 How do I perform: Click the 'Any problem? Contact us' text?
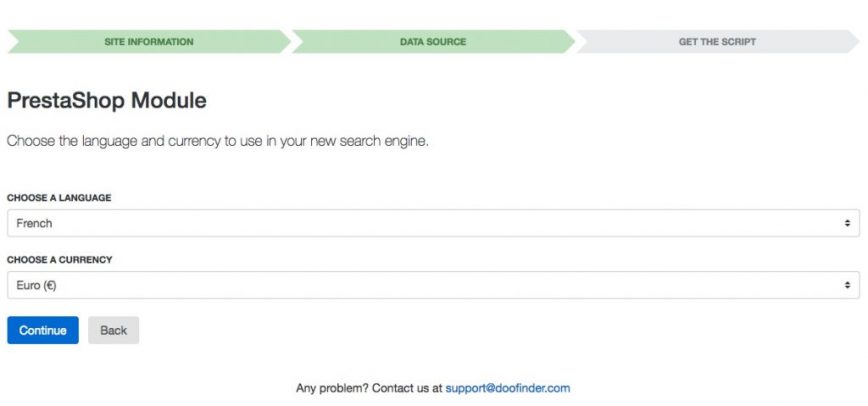[x=368, y=388]
